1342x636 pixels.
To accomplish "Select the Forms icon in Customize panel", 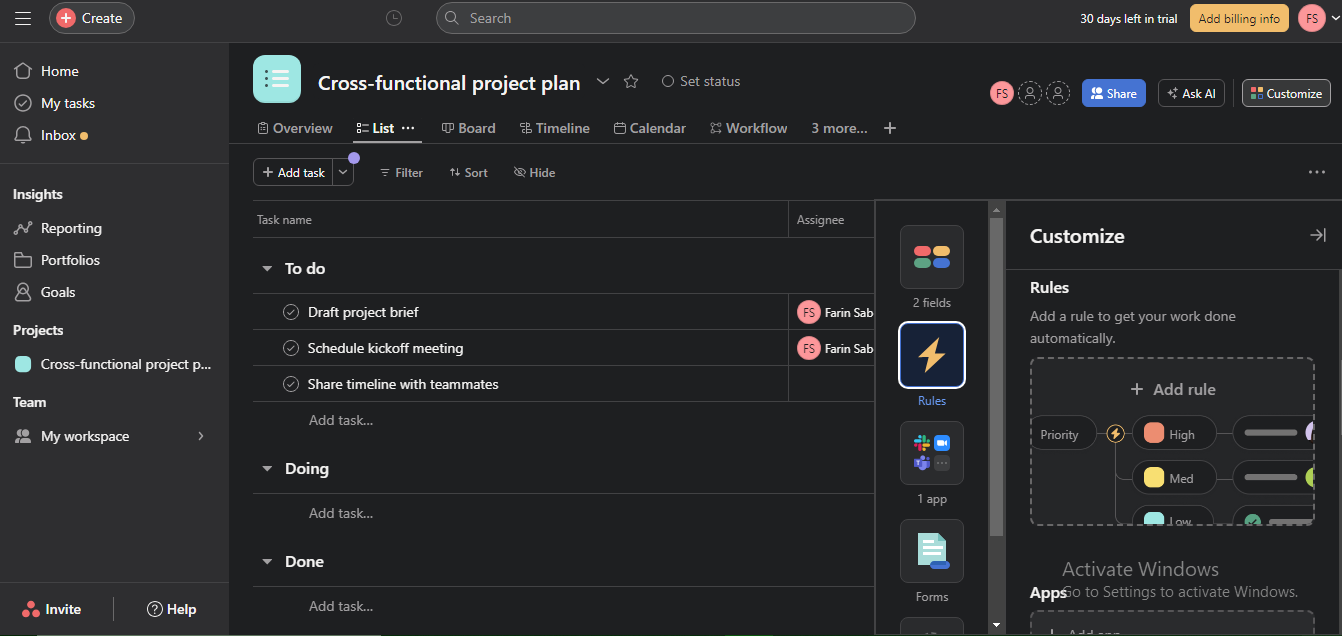I will (931, 551).
